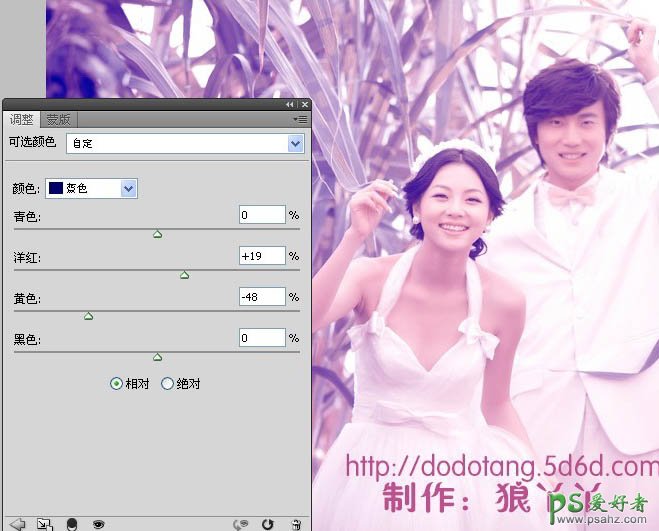Switch to the 蒙版 tab
This screenshot has width=659, height=531.
(x=59, y=120)
